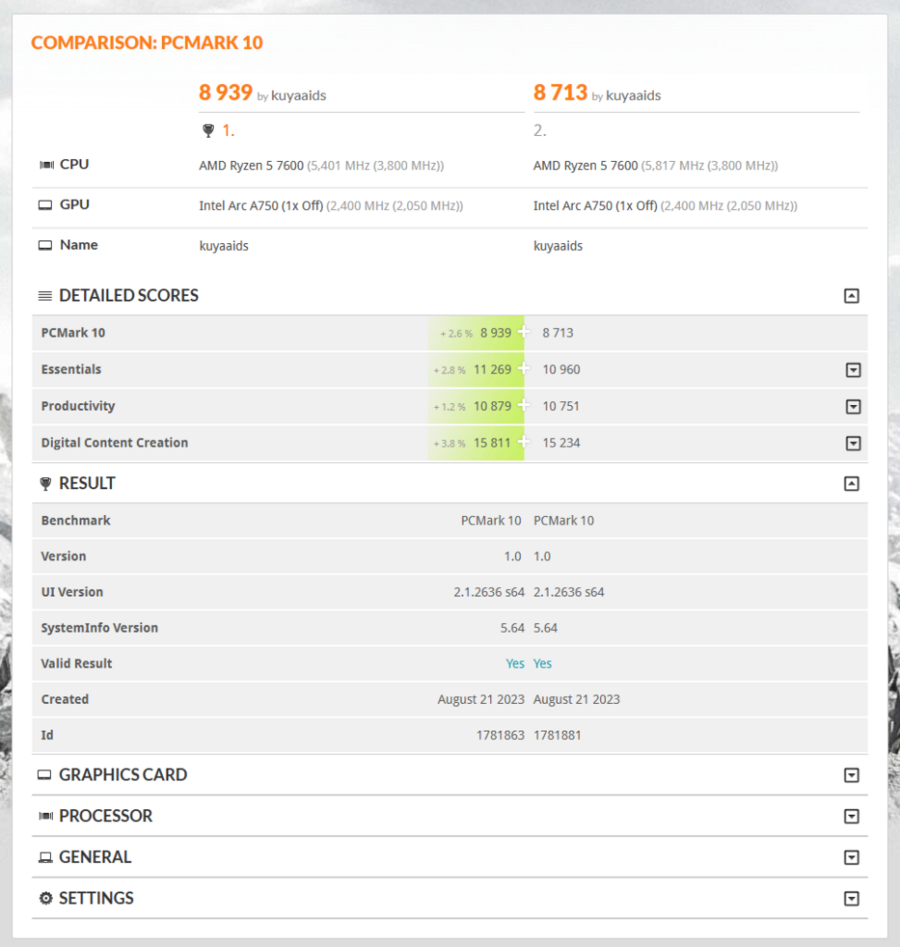This screenshot has width=900, height=947.
Task: Expand the Graphics Card section
Action: [x=851, y=775]
